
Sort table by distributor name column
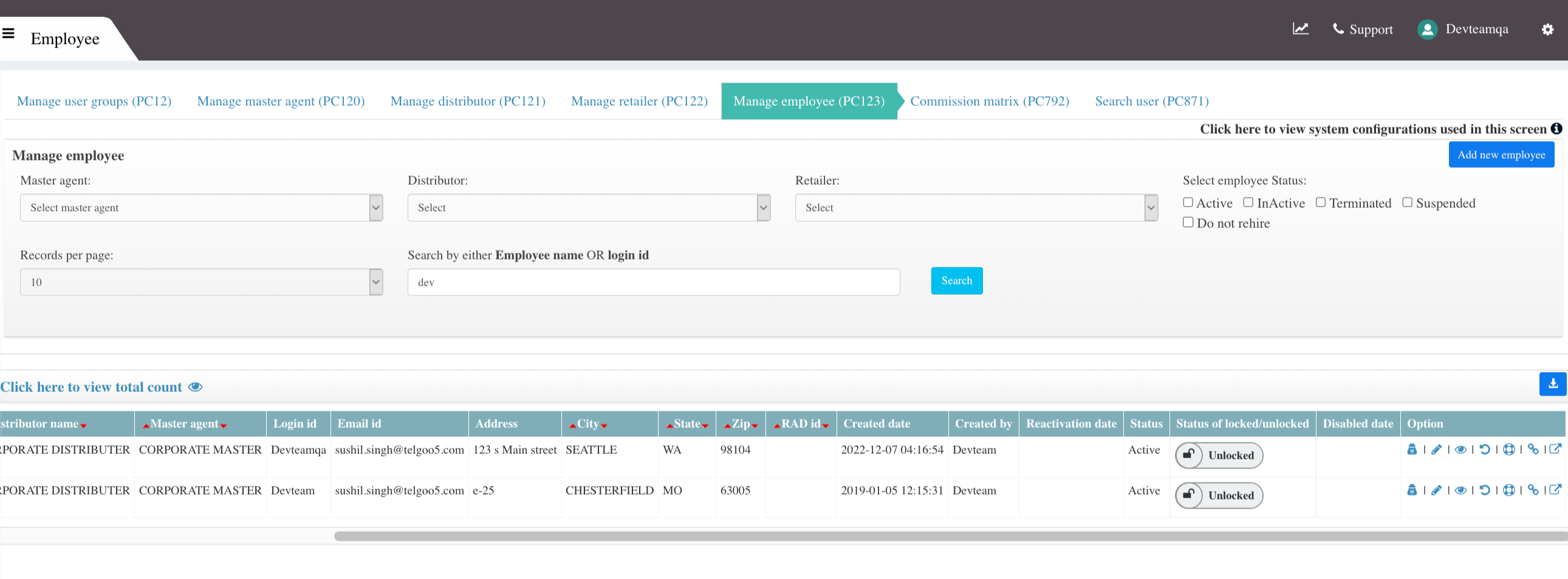pos(43,423)
